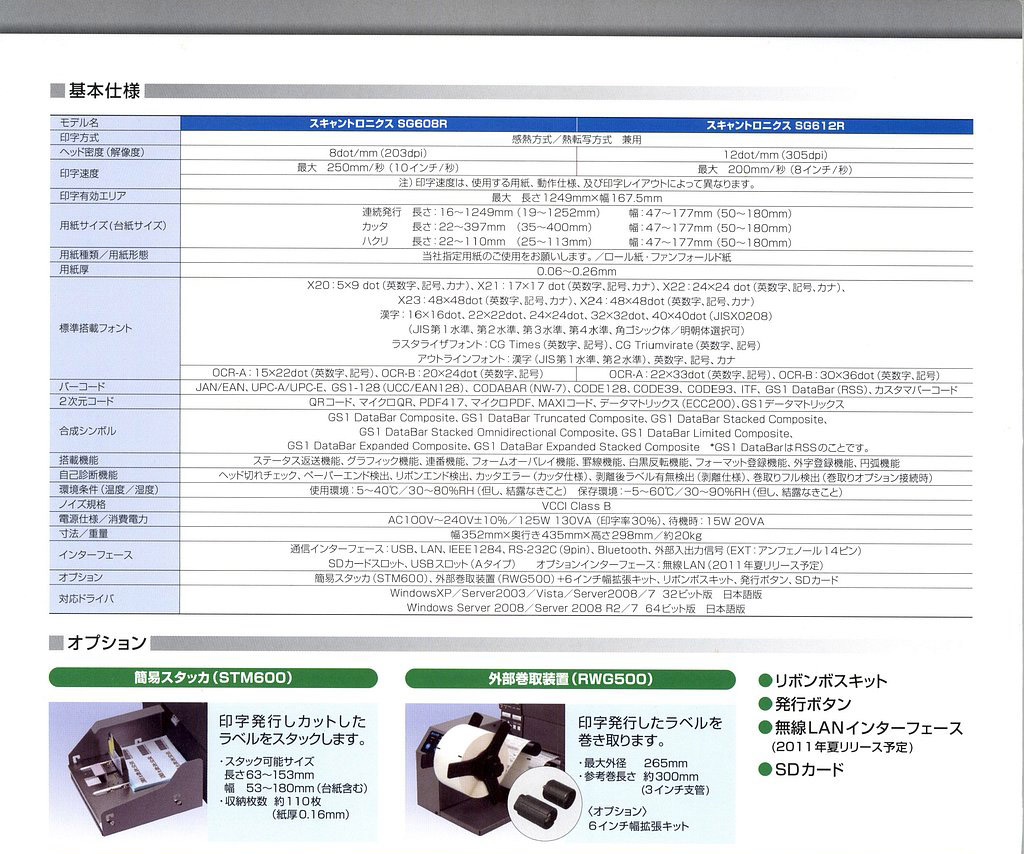Select the スキャントロニクス SG608R column header
The image size is (1024, 854).
(x=378, y=123)
